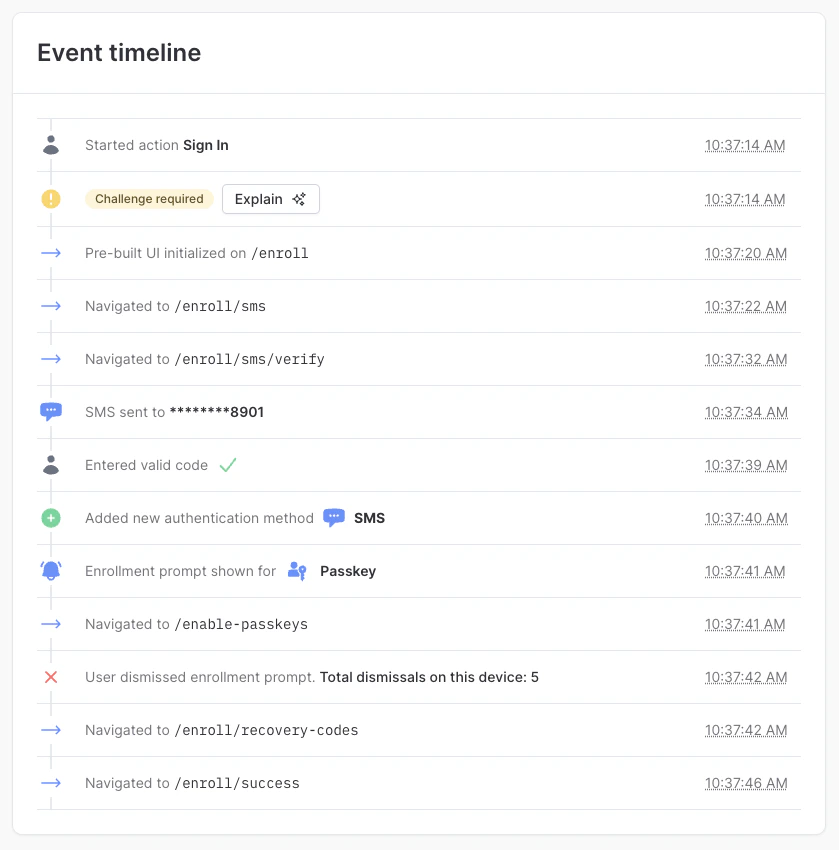Click the arrow icon for Navigated to /enroll/success
Screen dimensions: 839x850
tap(51, 783)
